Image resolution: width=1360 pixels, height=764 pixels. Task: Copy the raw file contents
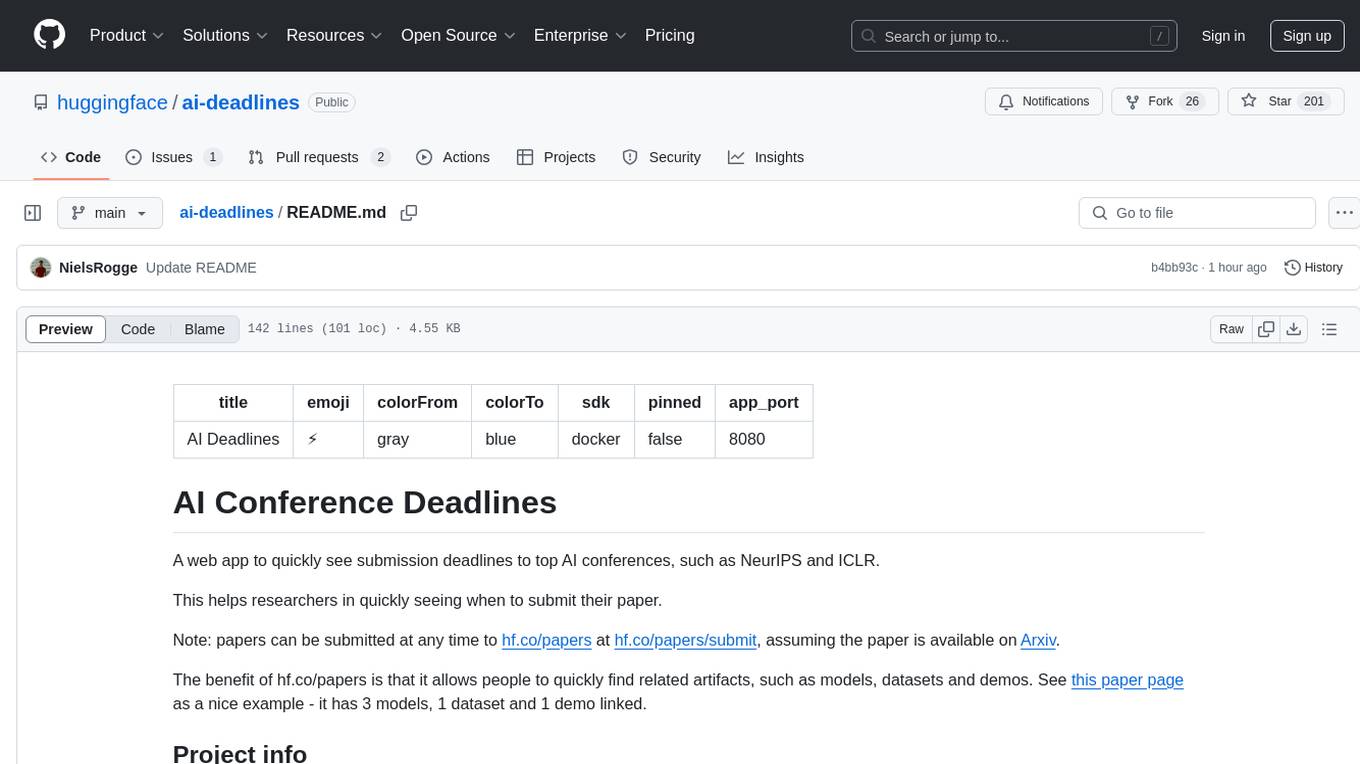tap(1266, 329)
